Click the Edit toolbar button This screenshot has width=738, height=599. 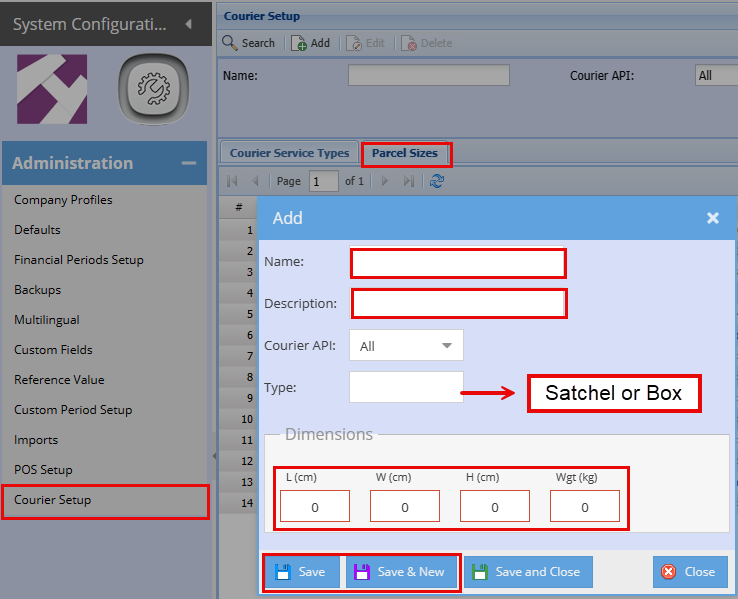point(366,43)
